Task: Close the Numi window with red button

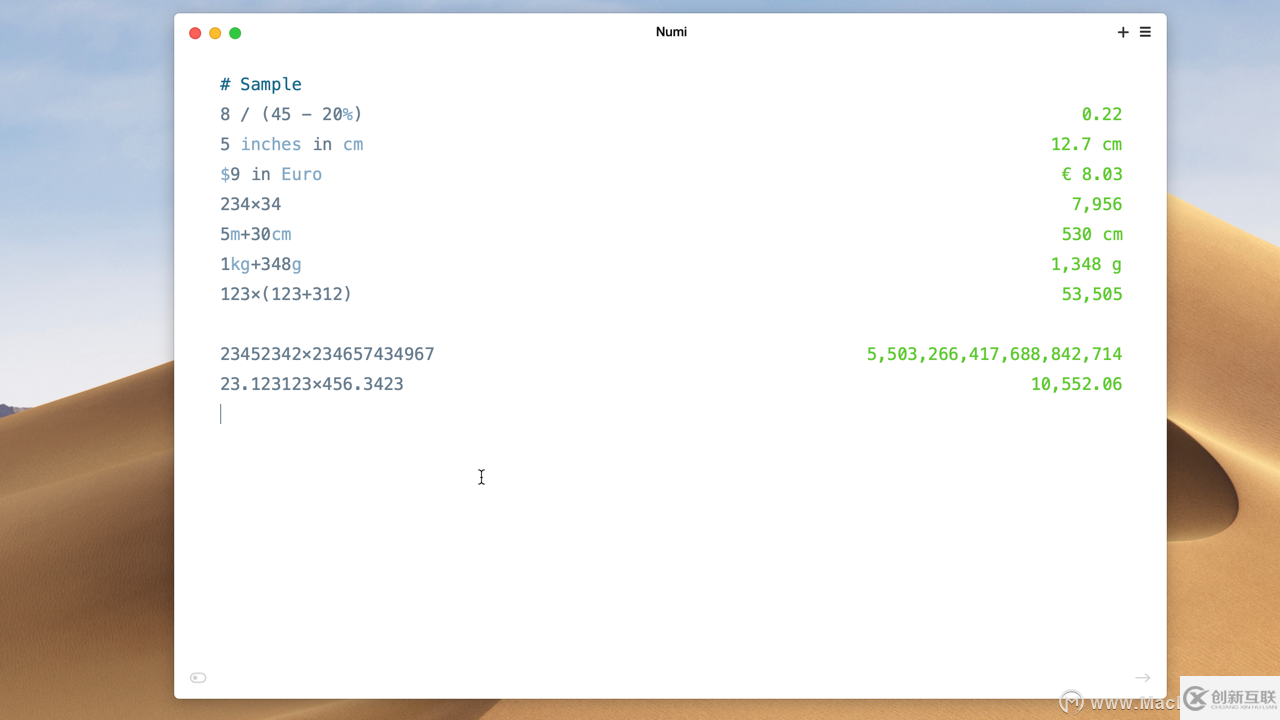Action: pos(195,33)
